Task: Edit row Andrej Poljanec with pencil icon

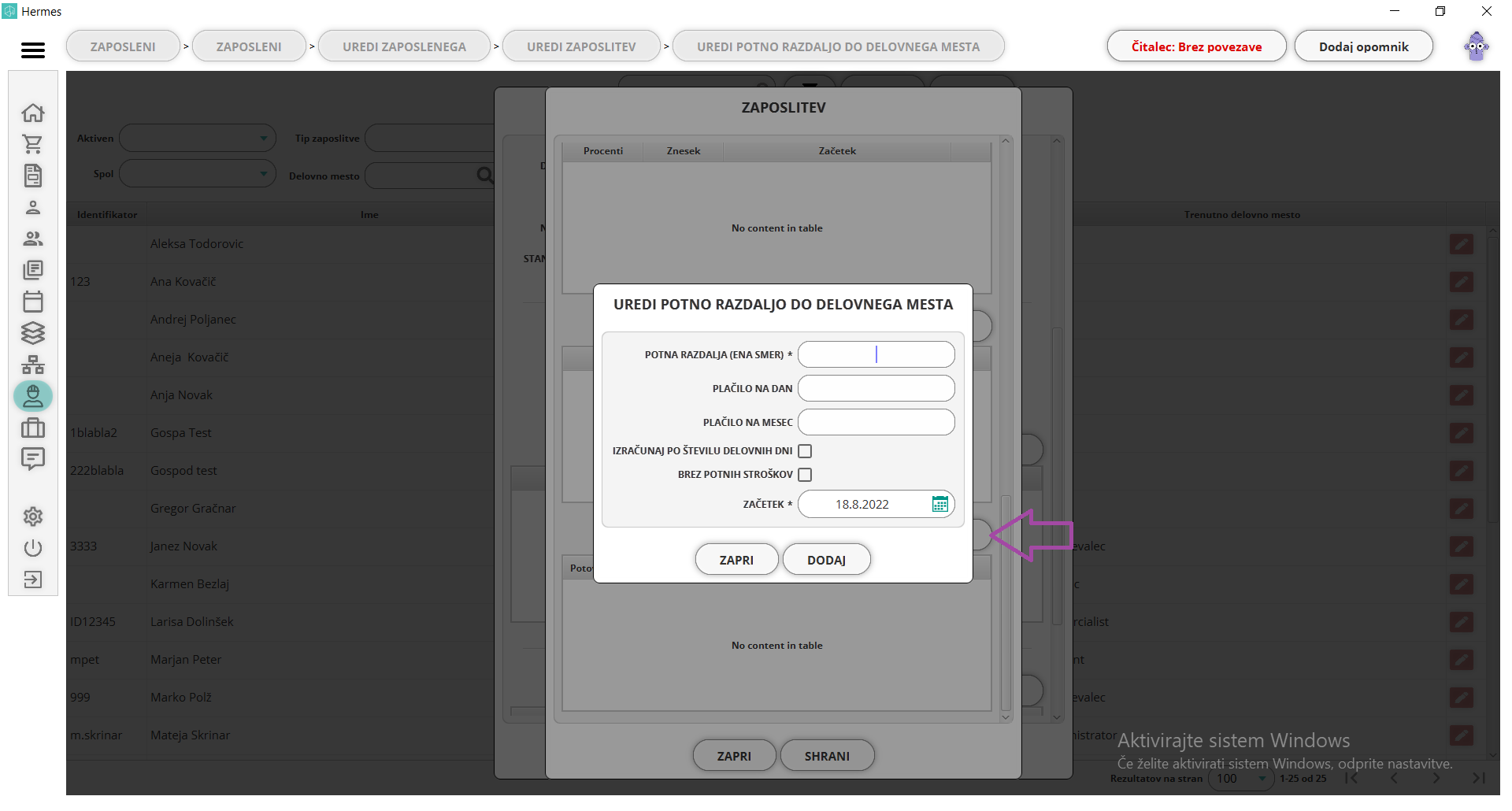Action: pyautogui.click(x=1462, y=320)
